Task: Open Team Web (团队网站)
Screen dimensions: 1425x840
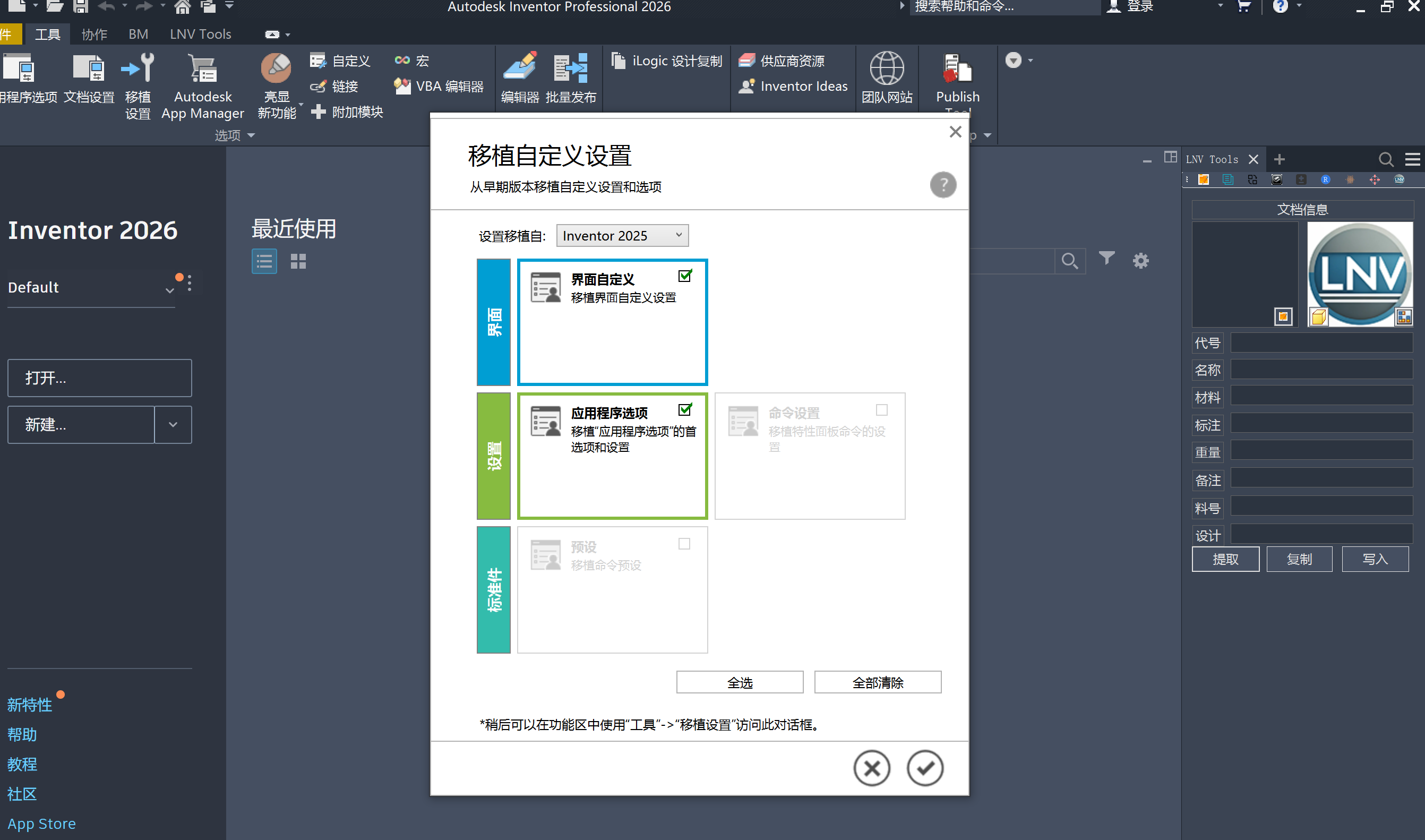Action: (887, 79)
